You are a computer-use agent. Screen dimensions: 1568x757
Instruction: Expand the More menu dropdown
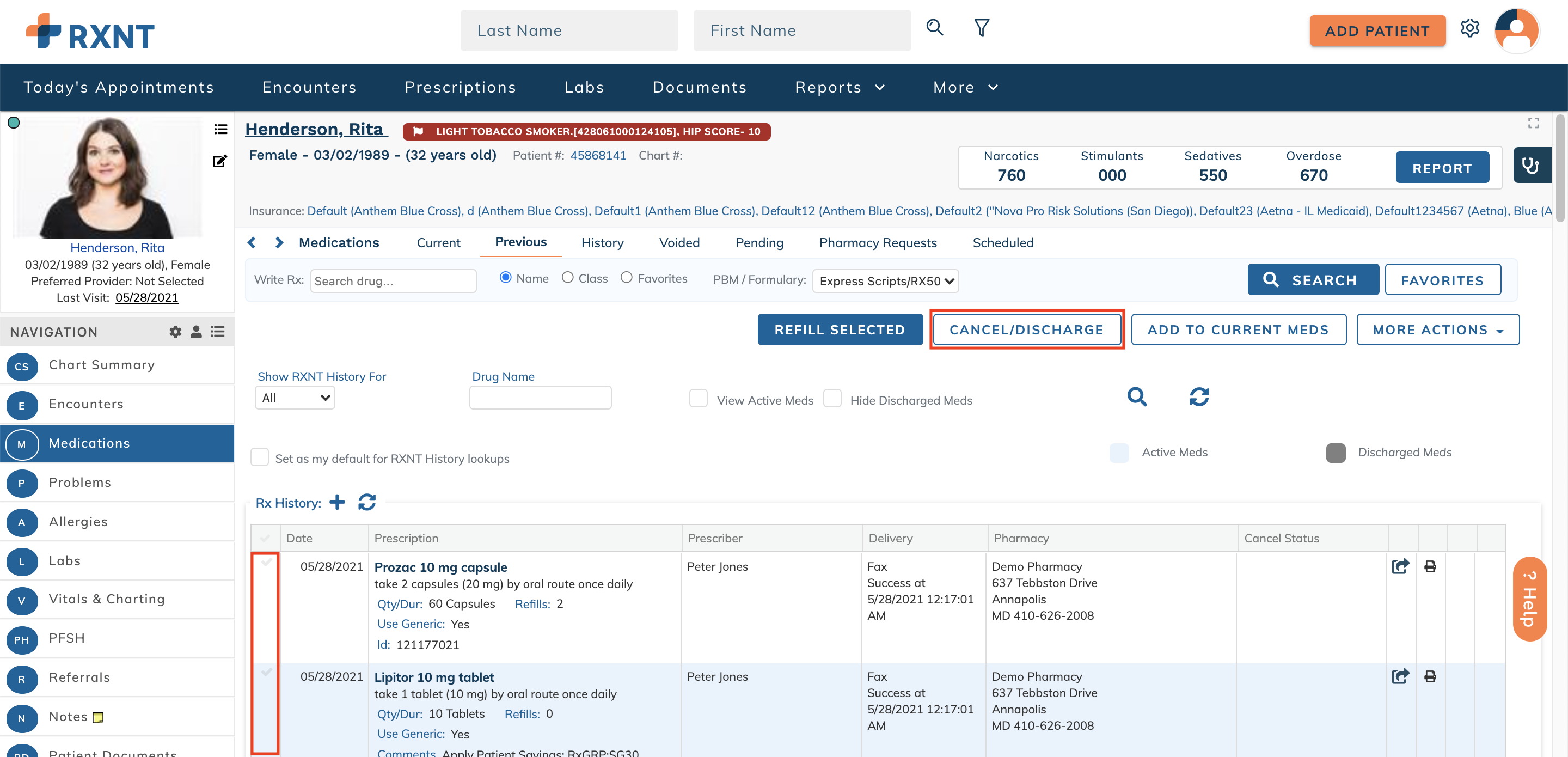point(966,87)
